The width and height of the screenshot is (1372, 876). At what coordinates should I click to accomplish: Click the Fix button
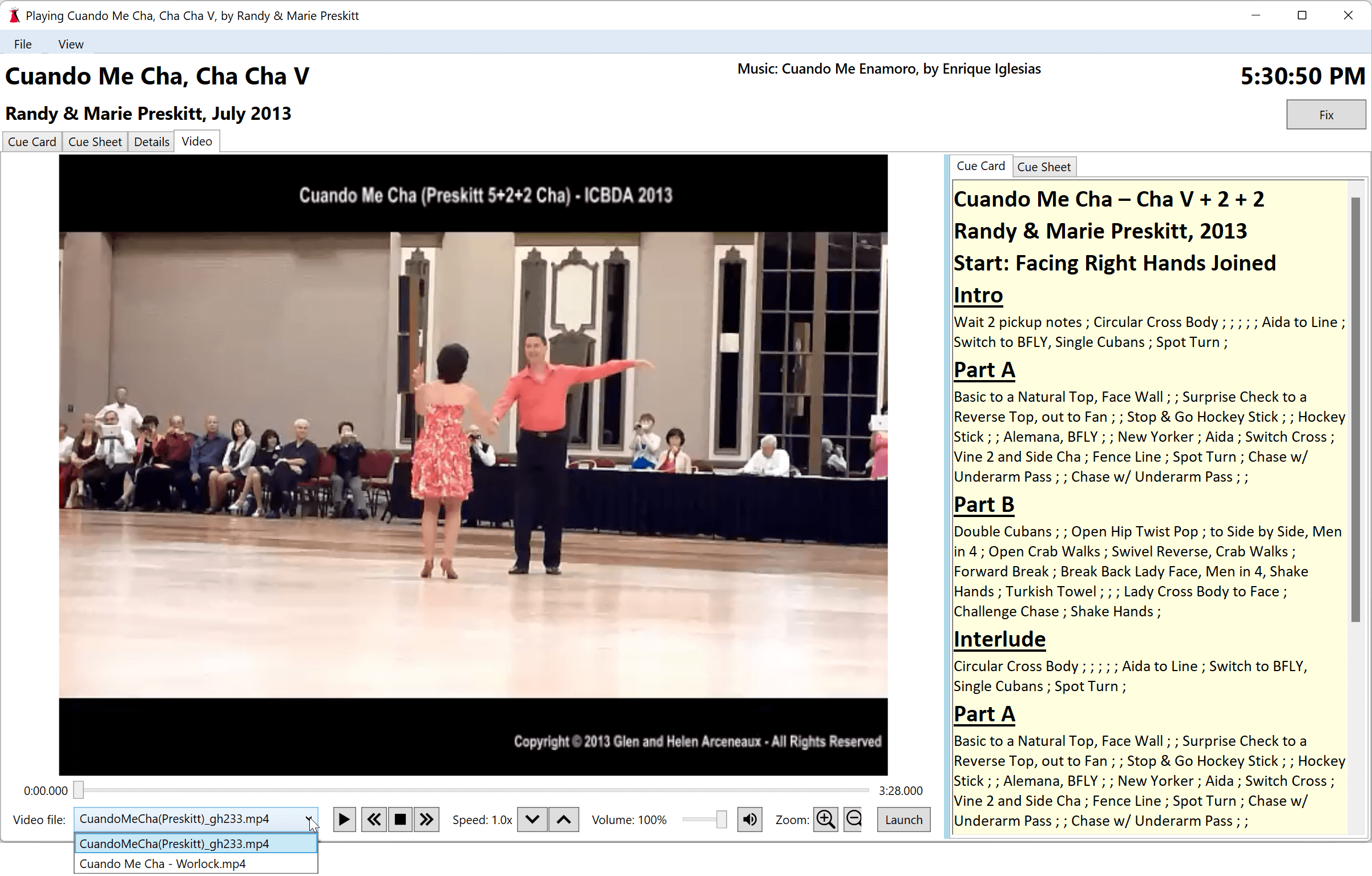click(1326, 114)
